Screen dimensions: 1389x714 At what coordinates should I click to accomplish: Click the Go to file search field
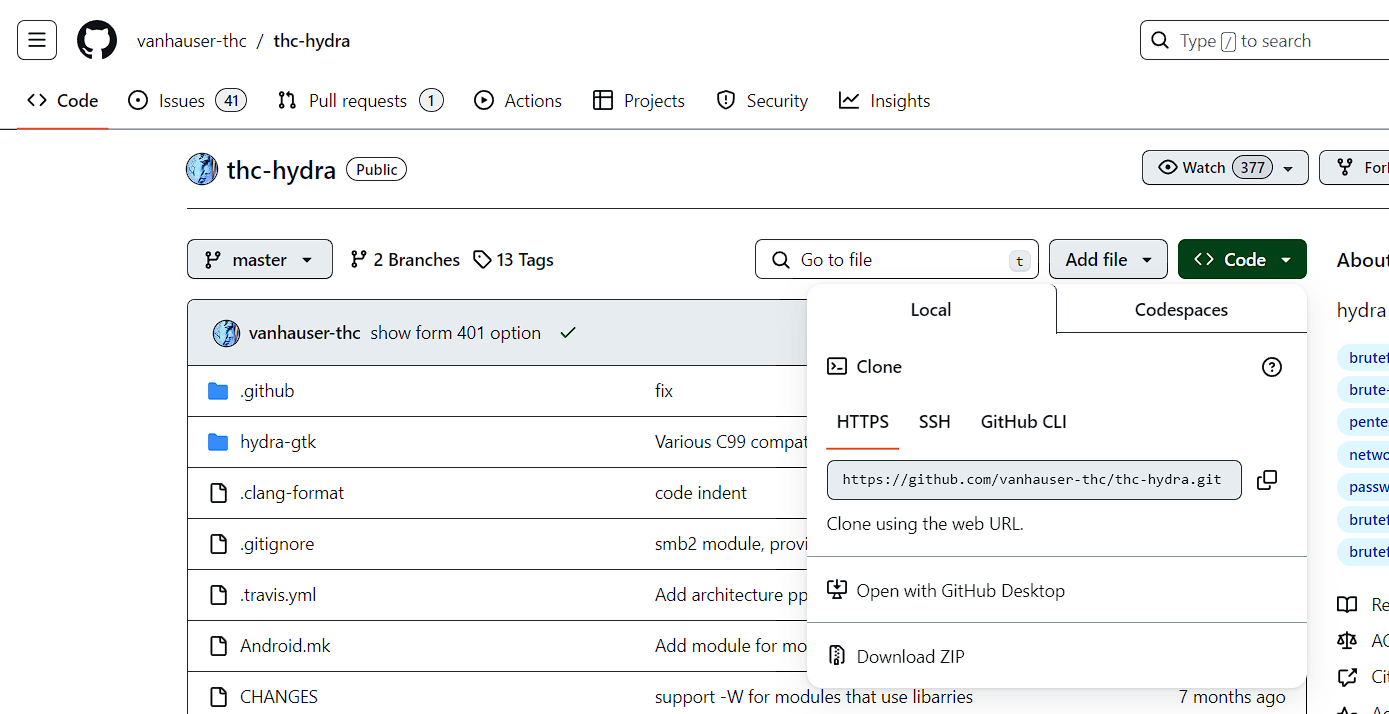click(897, 259)
